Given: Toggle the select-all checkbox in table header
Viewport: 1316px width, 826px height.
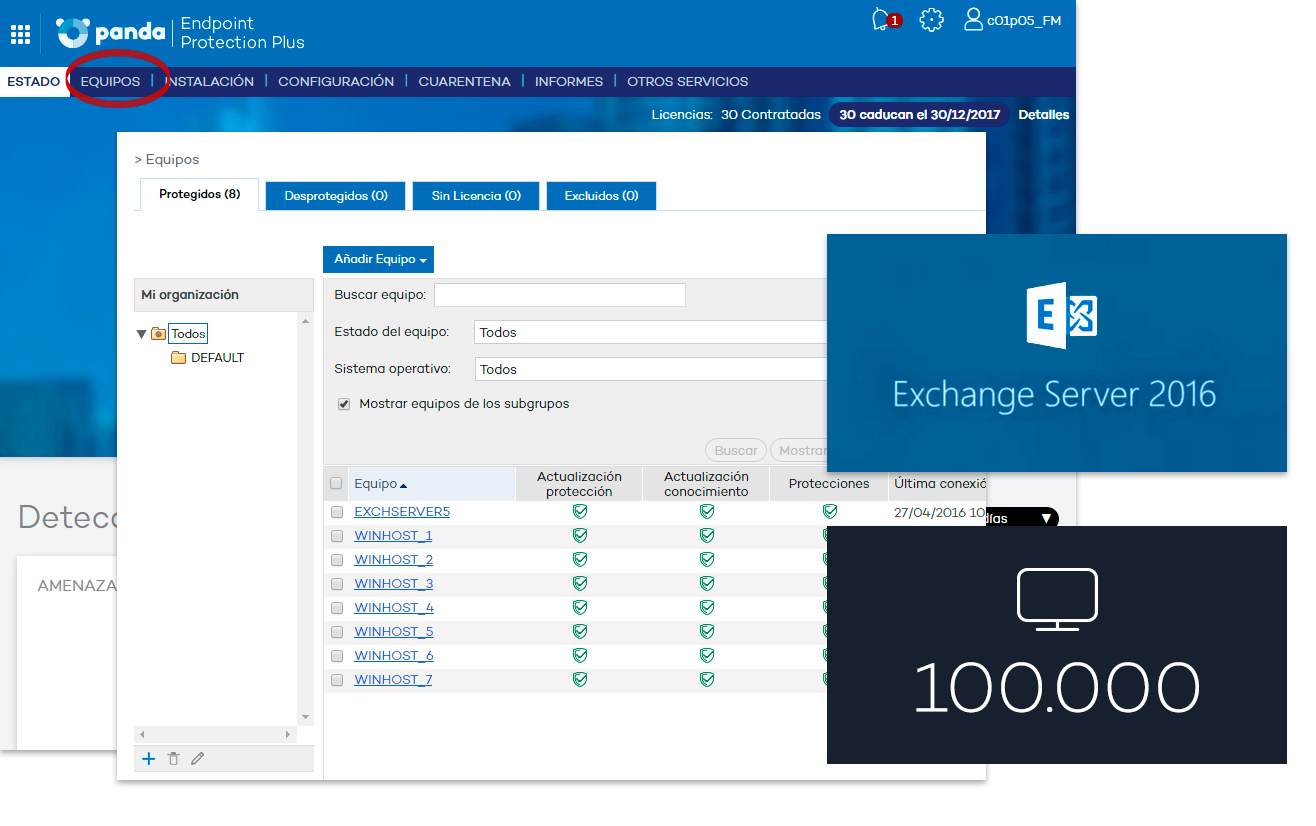Looking at the screenshot, I should click(x=336, y=484).
